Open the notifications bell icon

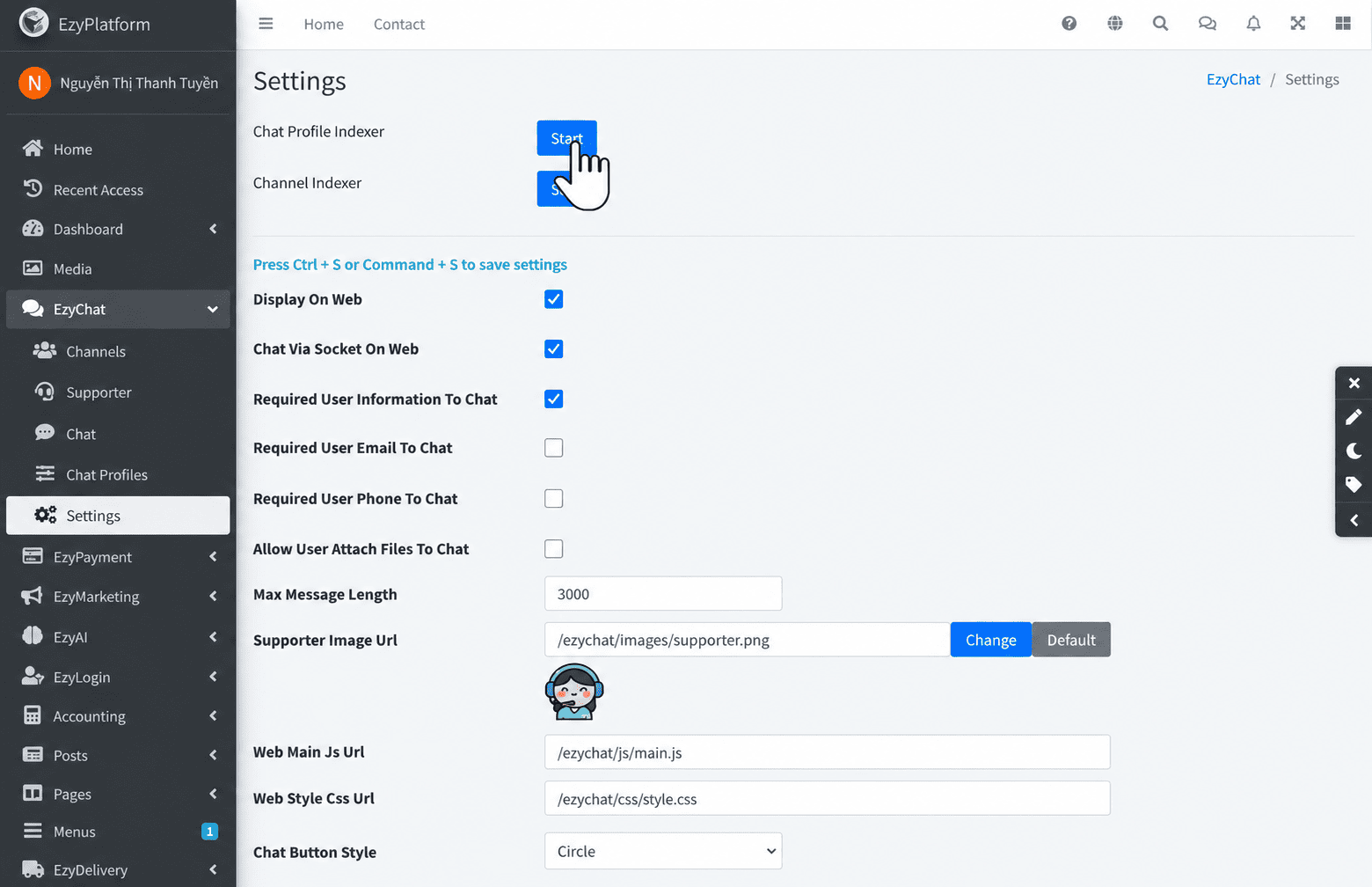click(x=1253, y=24)
